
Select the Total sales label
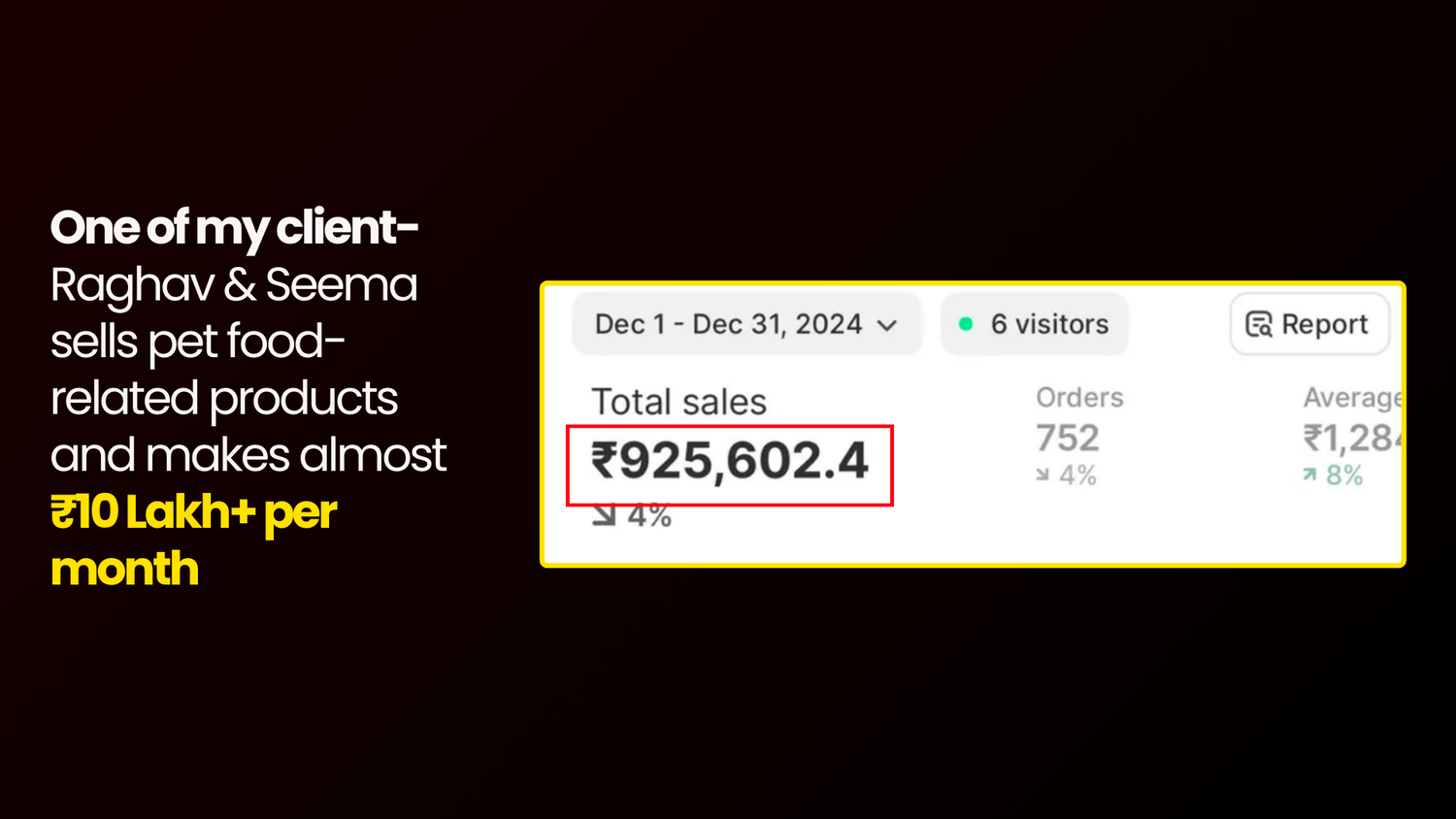pyautogui.click(x=678, y=402)
